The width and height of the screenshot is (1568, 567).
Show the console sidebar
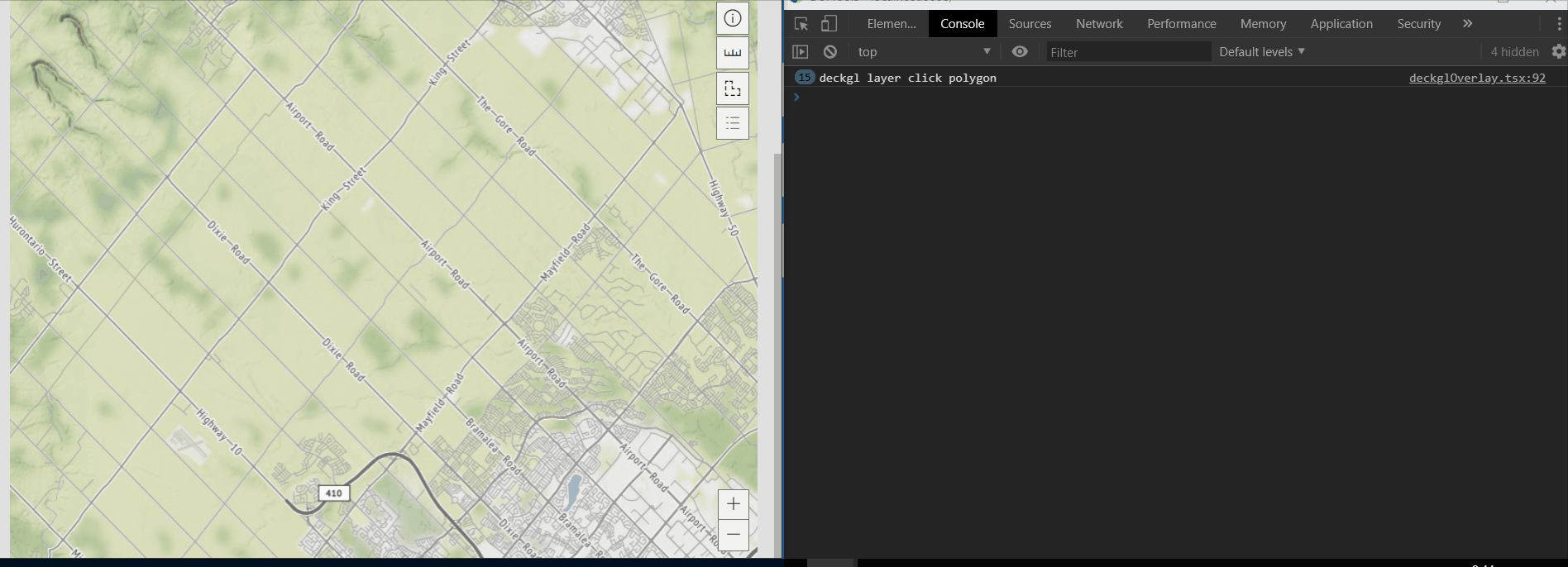(800, 52)
